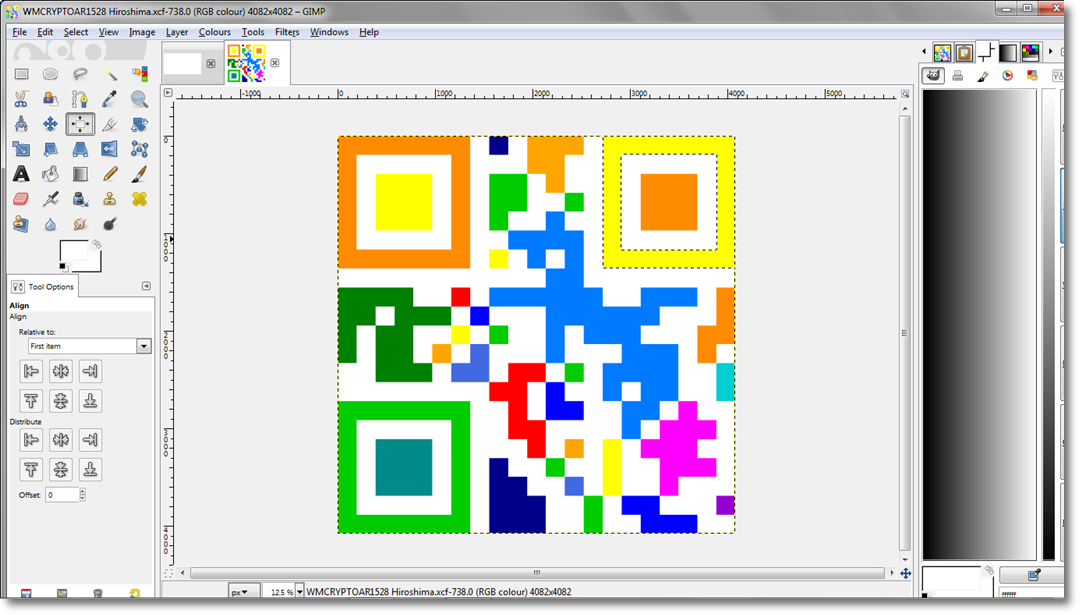This screenshot has width=1080, height=615.
Task: Select the Perspective tool
Action: click(80, 149)
